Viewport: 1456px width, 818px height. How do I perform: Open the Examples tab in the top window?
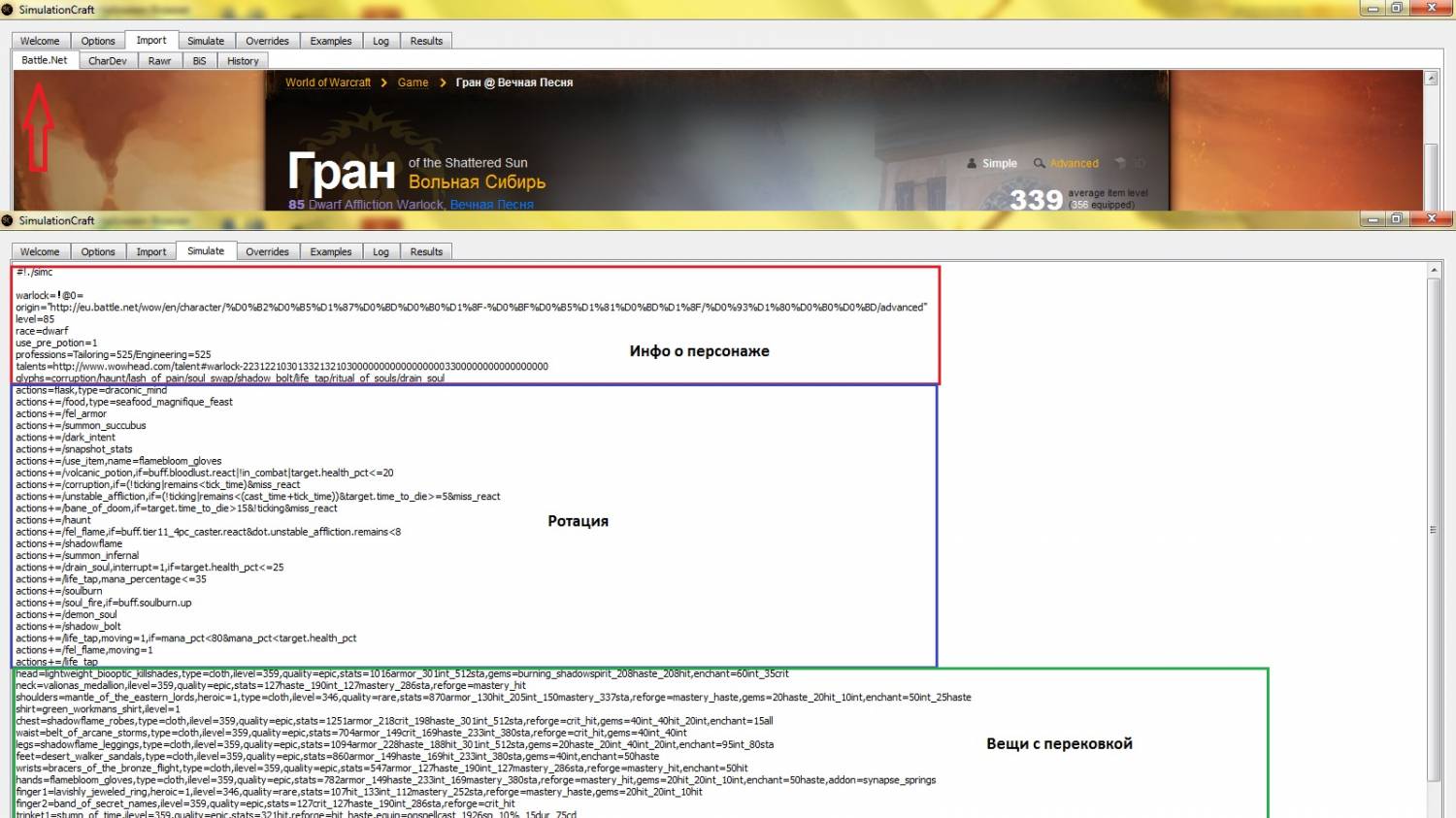pyautogui.click(x=331, y=41)
